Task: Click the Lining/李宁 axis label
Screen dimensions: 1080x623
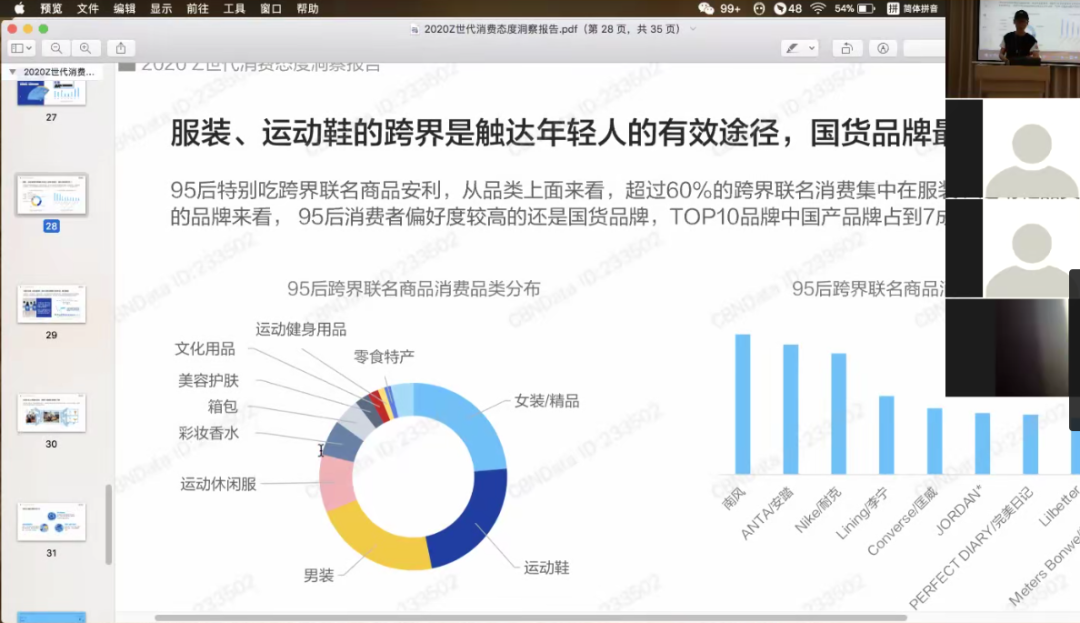Action: click(x=862, y=513)
